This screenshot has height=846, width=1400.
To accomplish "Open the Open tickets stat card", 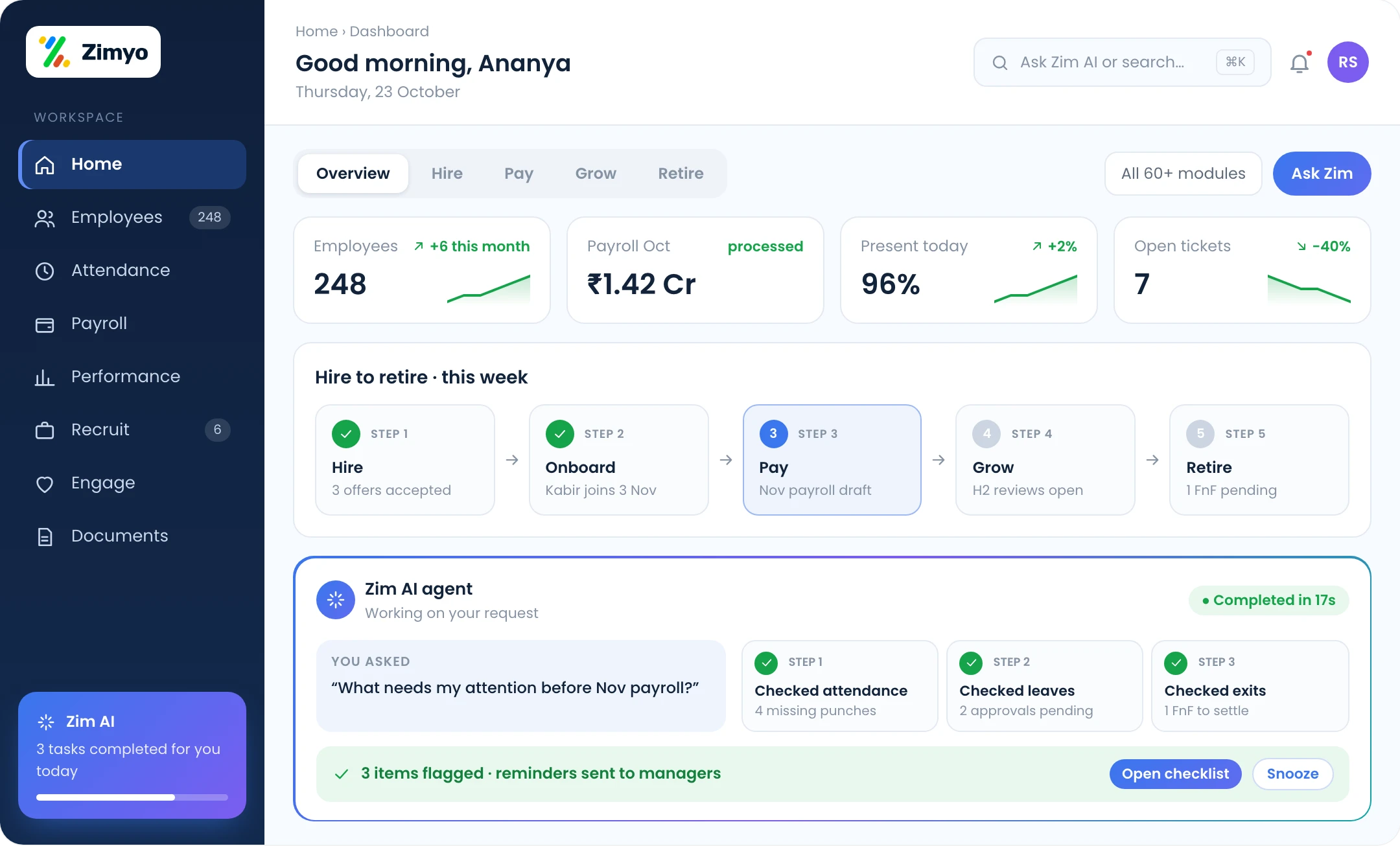I will coord(1242,270).
